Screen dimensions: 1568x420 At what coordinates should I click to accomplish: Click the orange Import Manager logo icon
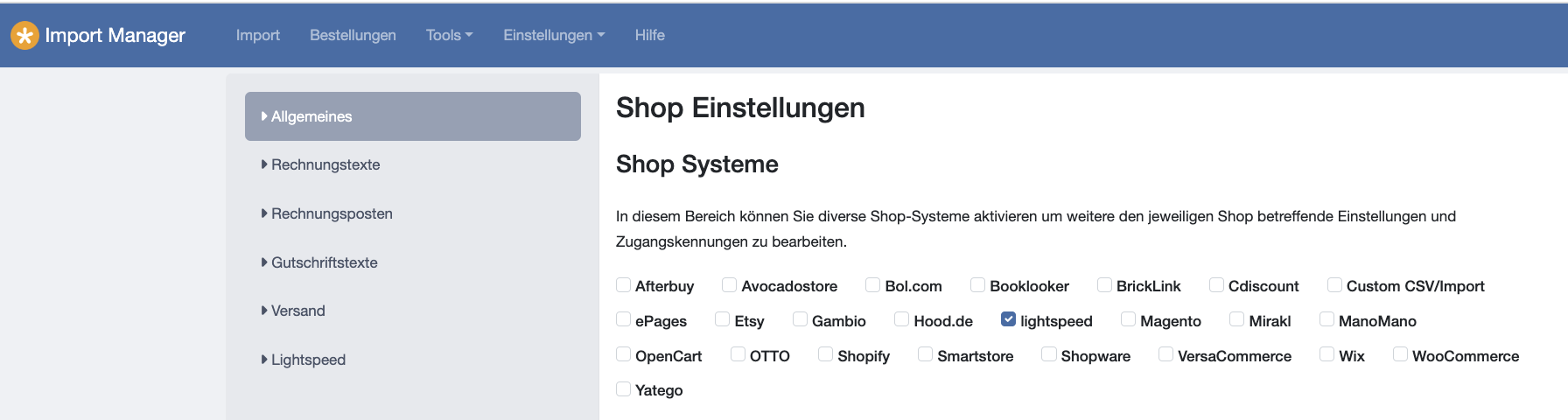coord(24,35)
